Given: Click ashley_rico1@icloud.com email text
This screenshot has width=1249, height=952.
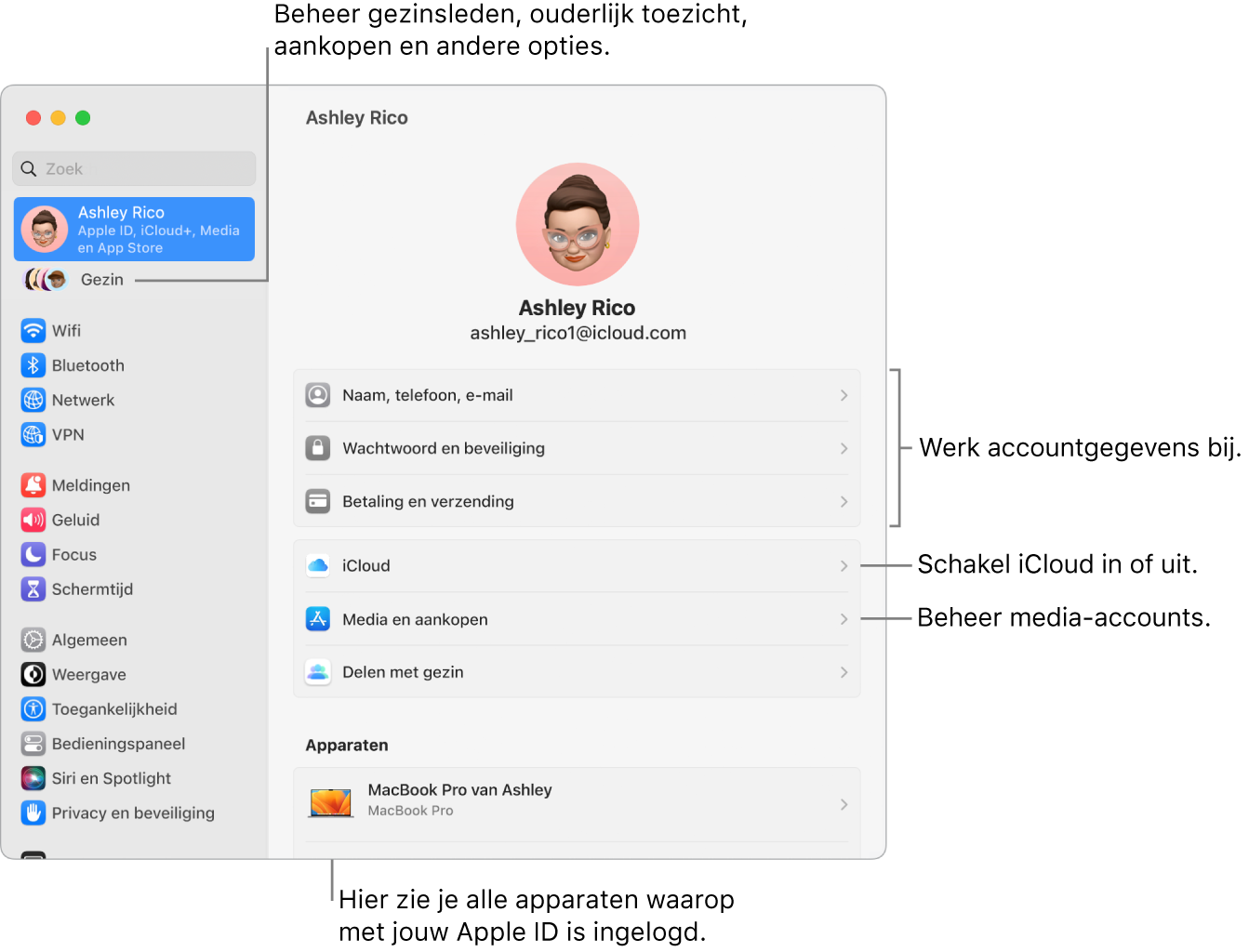Looking at the screenshot, I should (578, 333).
